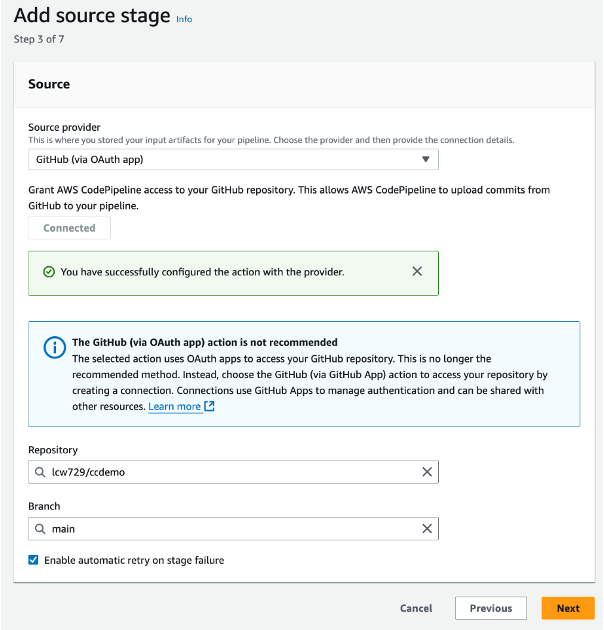Click the Repository search magnifier icon

click(x=41, y=472)
